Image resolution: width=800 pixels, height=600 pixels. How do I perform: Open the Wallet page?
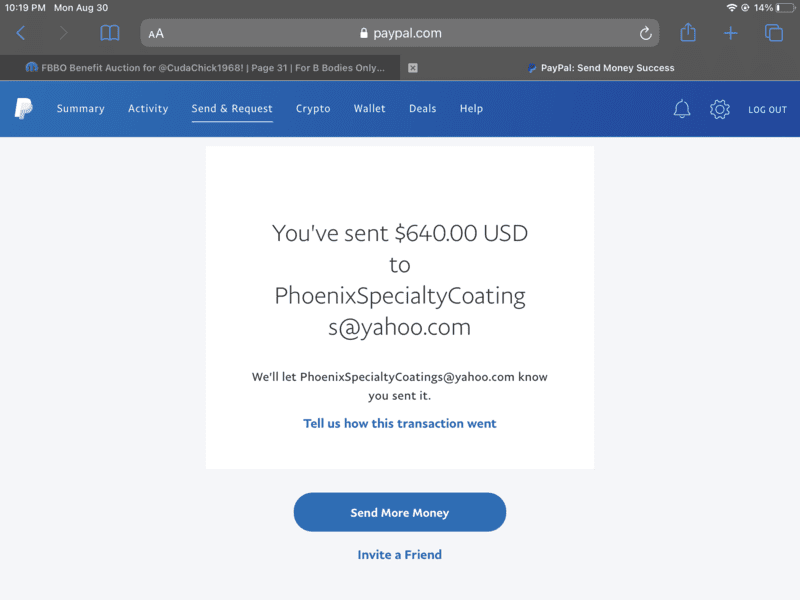(369, 109)
